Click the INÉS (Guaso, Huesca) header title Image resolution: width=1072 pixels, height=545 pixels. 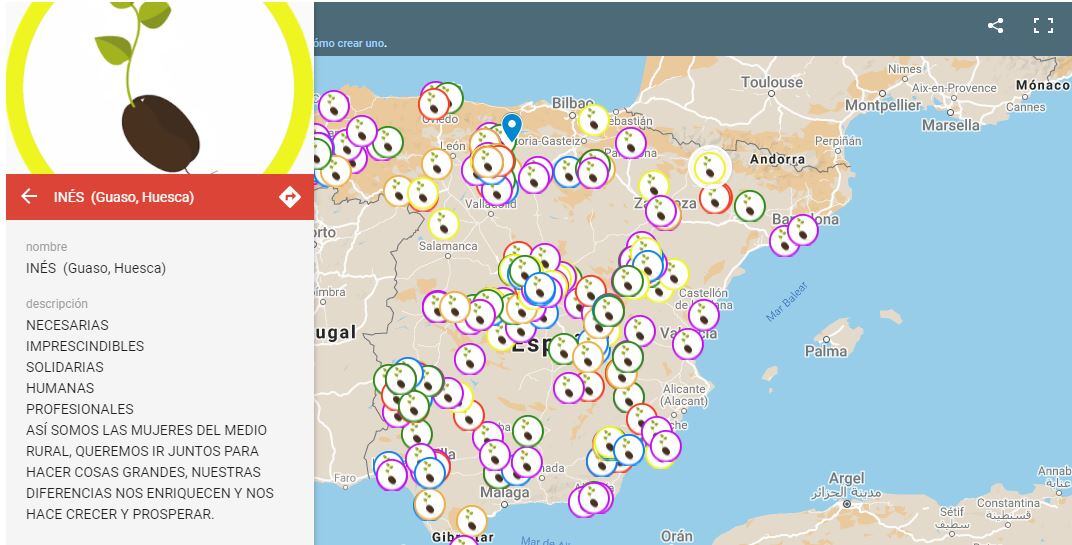coord(124,197)
